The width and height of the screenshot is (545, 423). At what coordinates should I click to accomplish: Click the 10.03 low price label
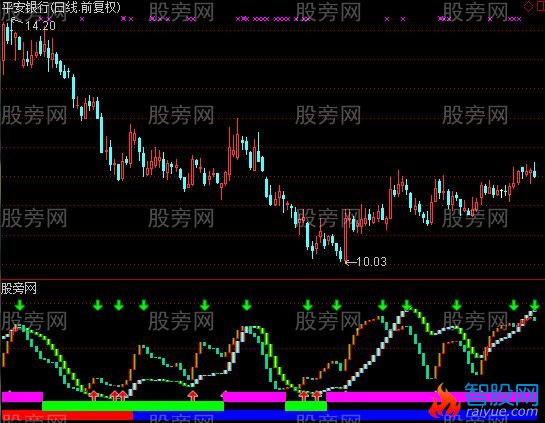(372, 261)
